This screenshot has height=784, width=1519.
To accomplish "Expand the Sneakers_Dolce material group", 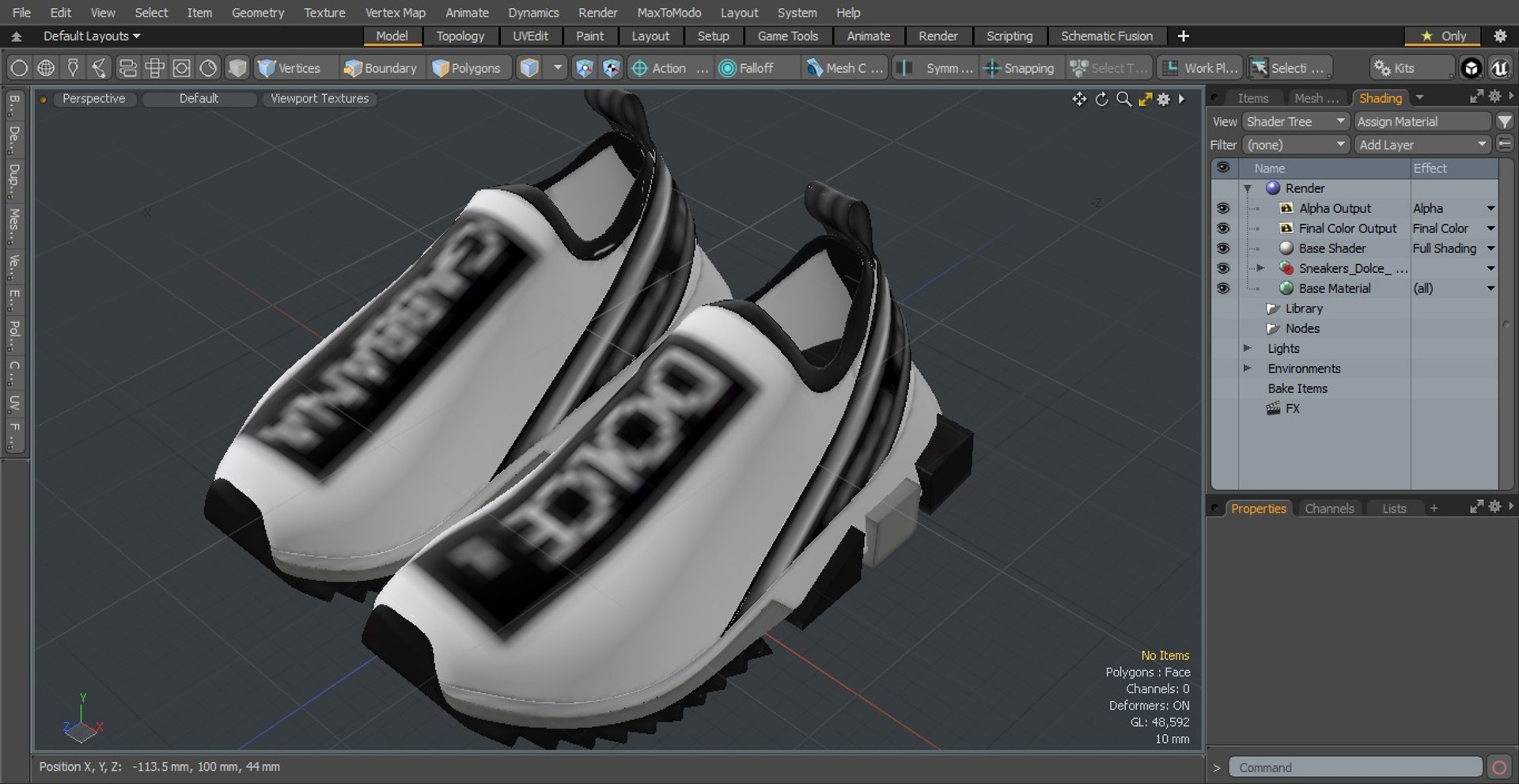I will click(1261, 268).
